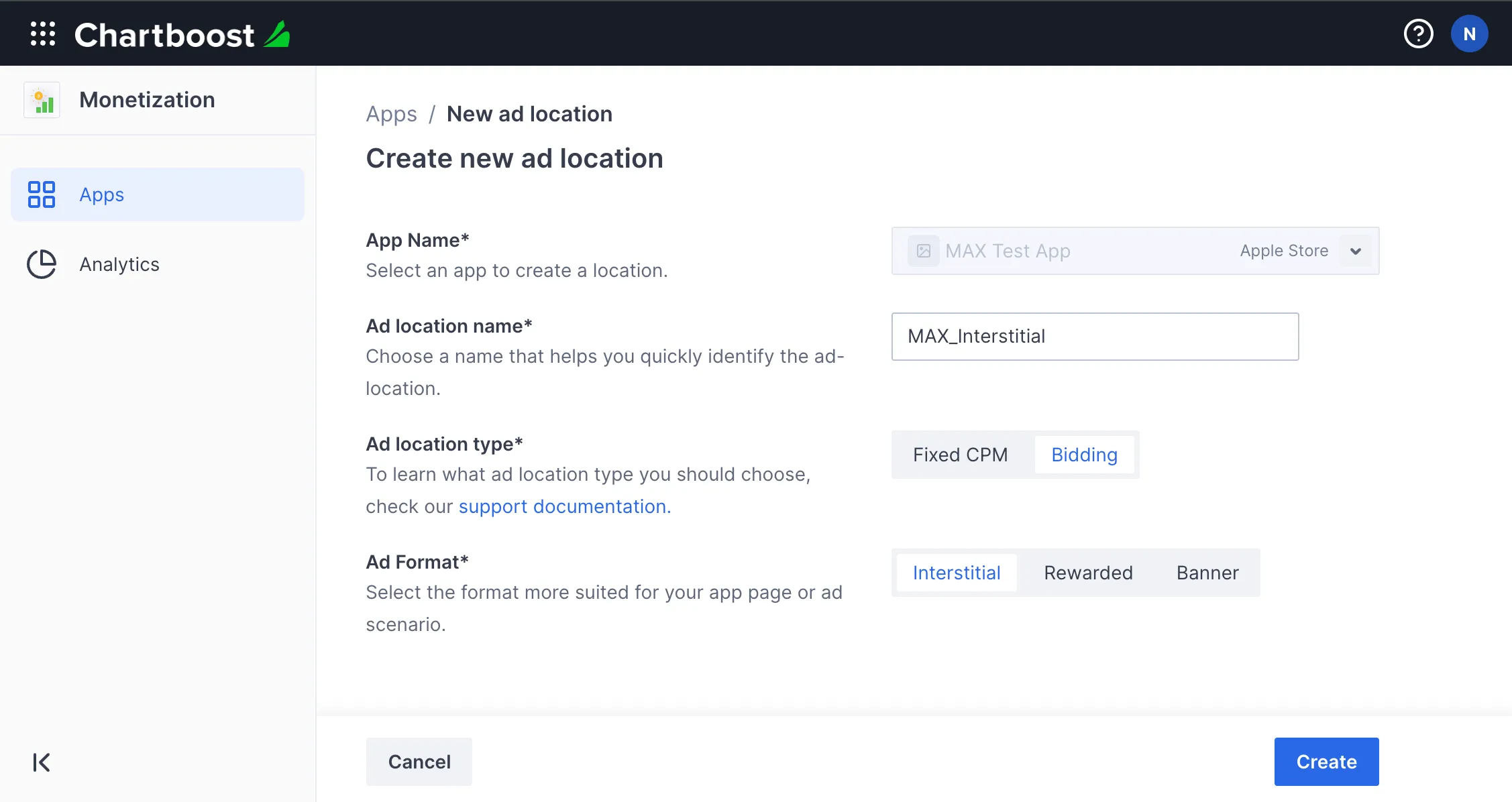Image resolution: width=1512 pixels, height=802 pixels.
Task: Choose Banner as the ad format
Action: 1207,573
